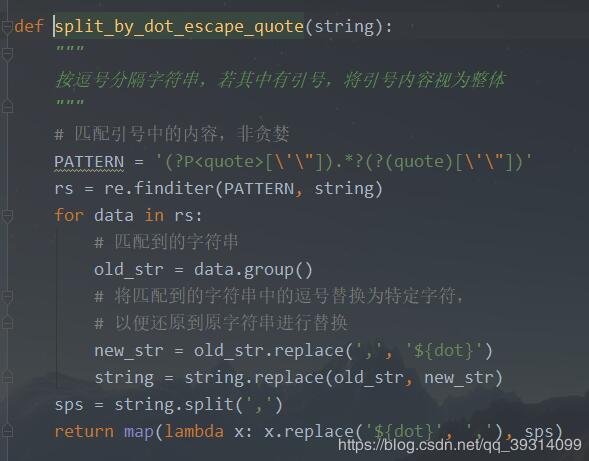This screenshot has width=589, height=461.
Task: Click 'data.group()' call
Action: [x=253, y=270]
